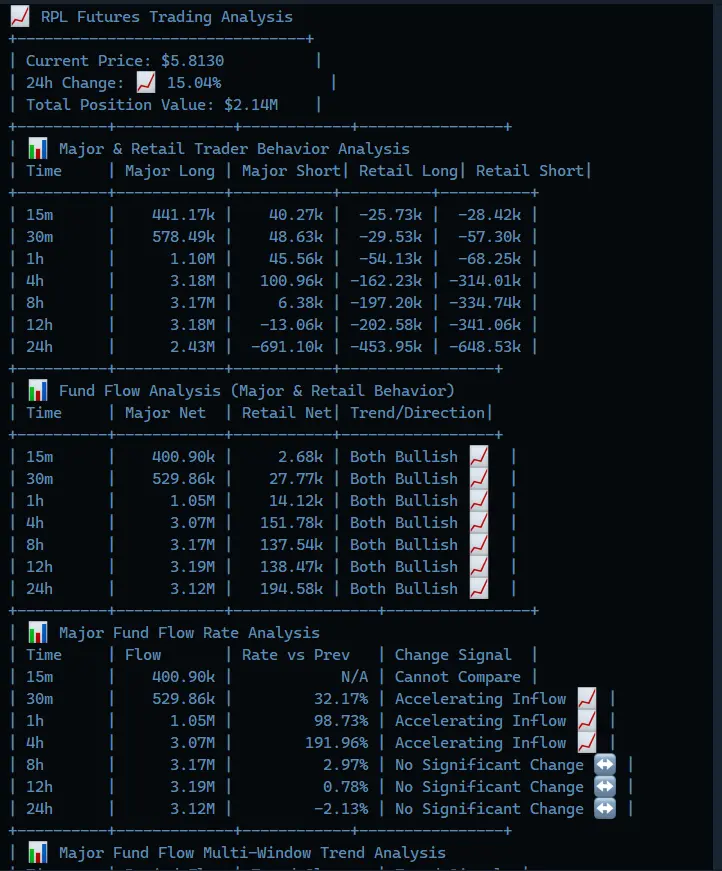Image resolution: width=722 pixels, height=871 pixels.
Task: Select -25.73k Retail Long value for 15m
Action: pos(390,215)
